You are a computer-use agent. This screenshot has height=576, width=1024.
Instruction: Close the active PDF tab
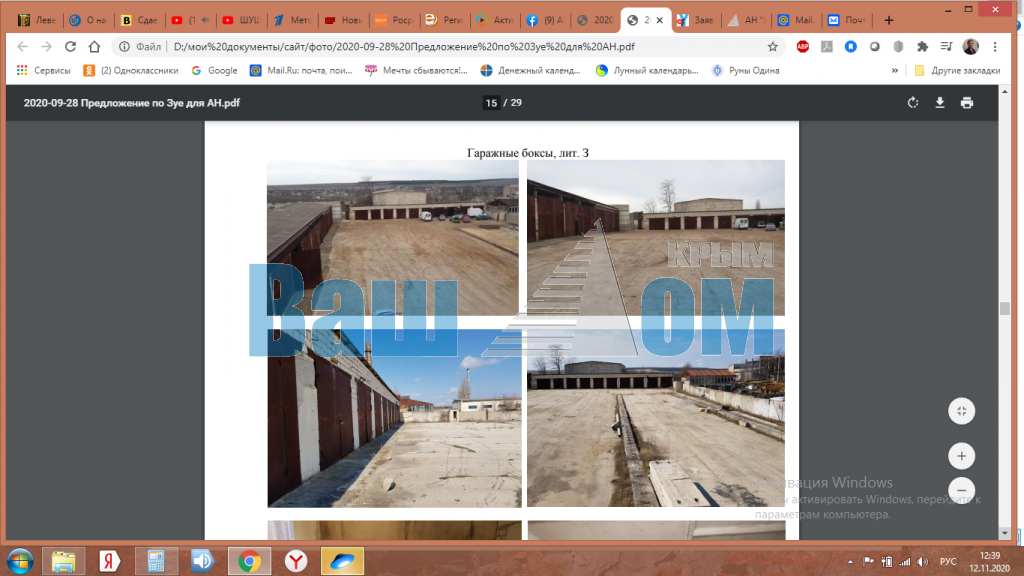660,20
